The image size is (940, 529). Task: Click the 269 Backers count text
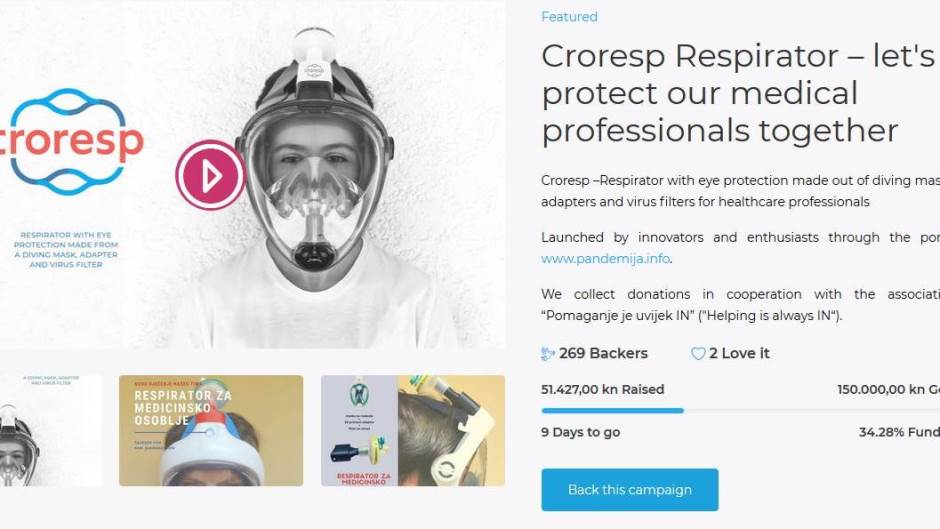[x=603, y=354]
